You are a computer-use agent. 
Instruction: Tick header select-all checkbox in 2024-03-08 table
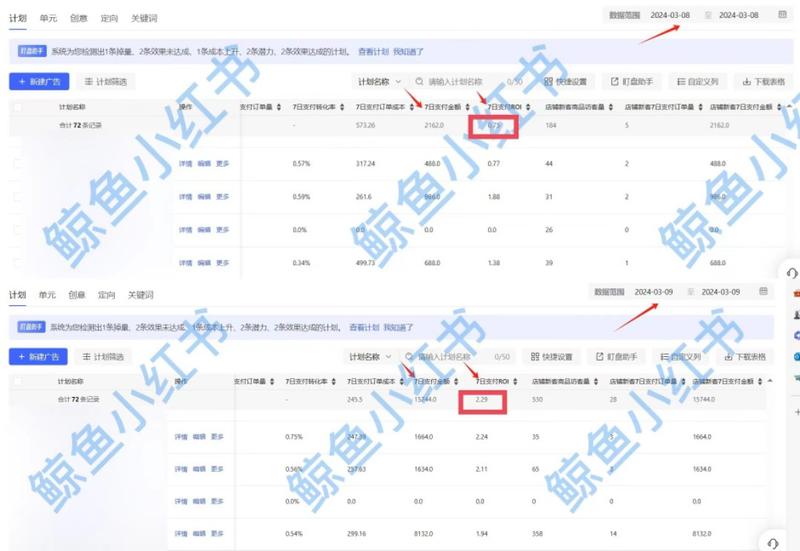[18, 107]
